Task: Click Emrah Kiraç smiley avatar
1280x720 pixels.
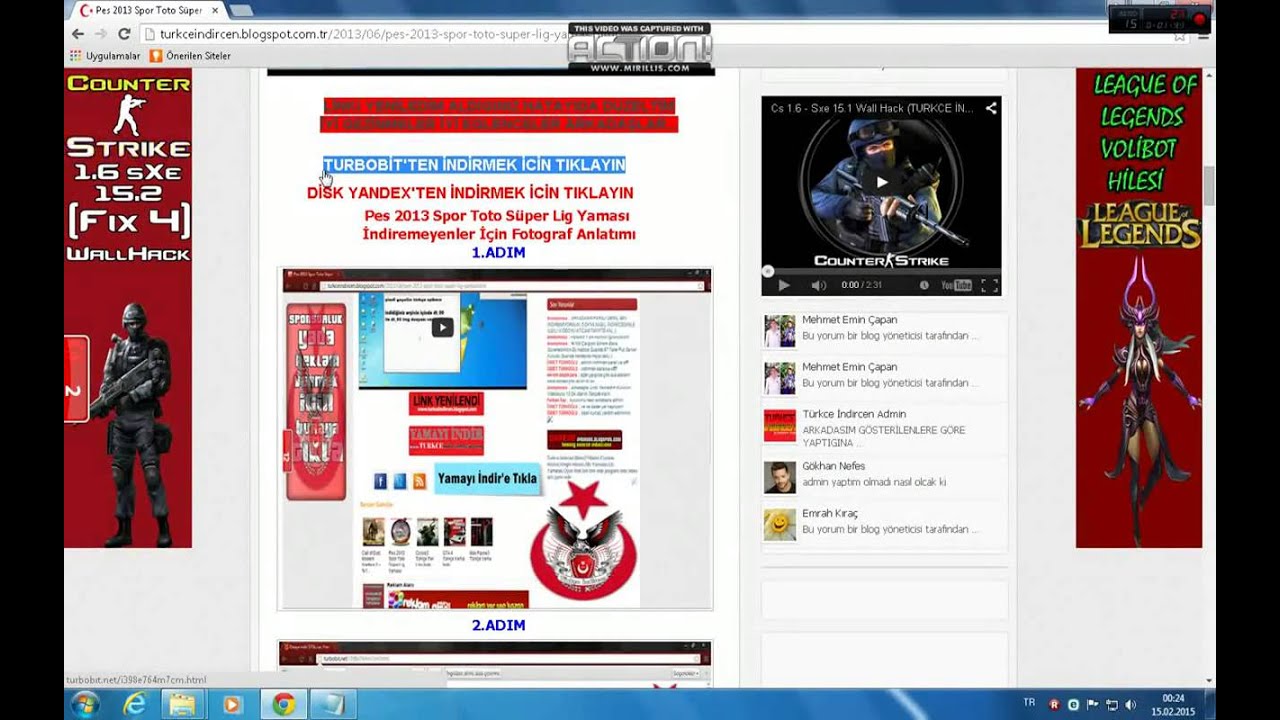Action: (780, 524)
